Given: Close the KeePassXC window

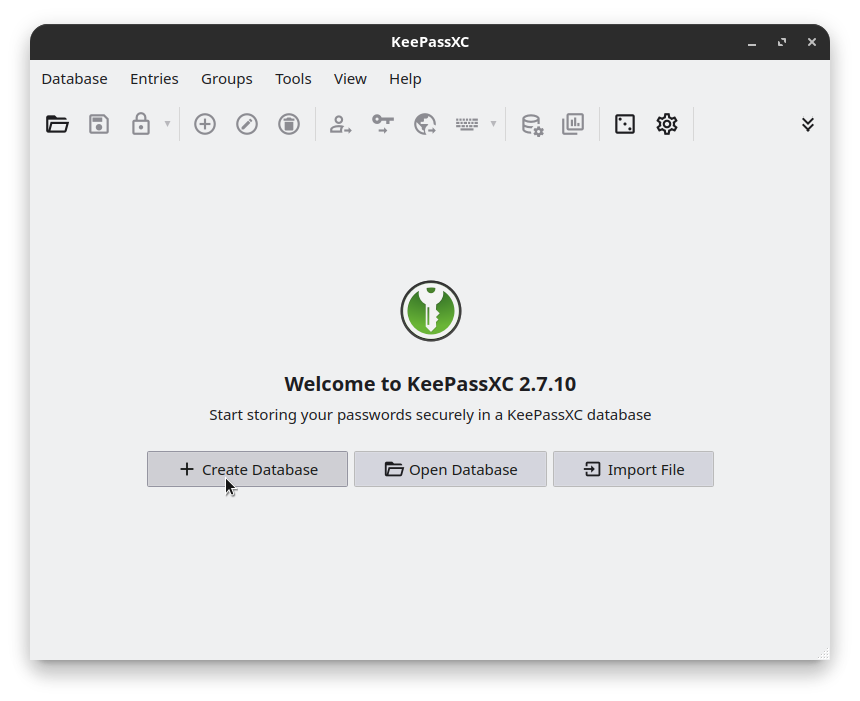Looking at the screenshot, I should tap(812, 42).
